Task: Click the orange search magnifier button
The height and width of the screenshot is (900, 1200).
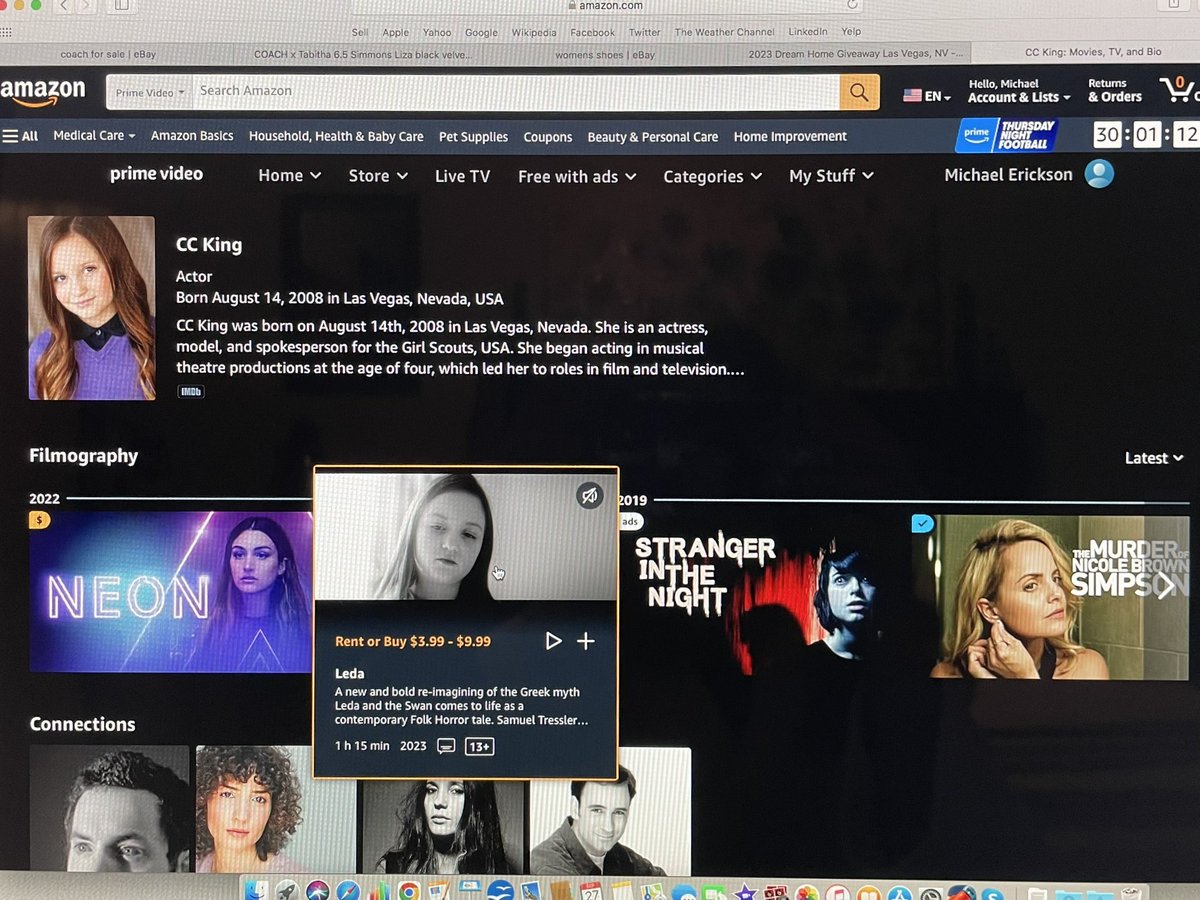Action: (x=859, y=92)
